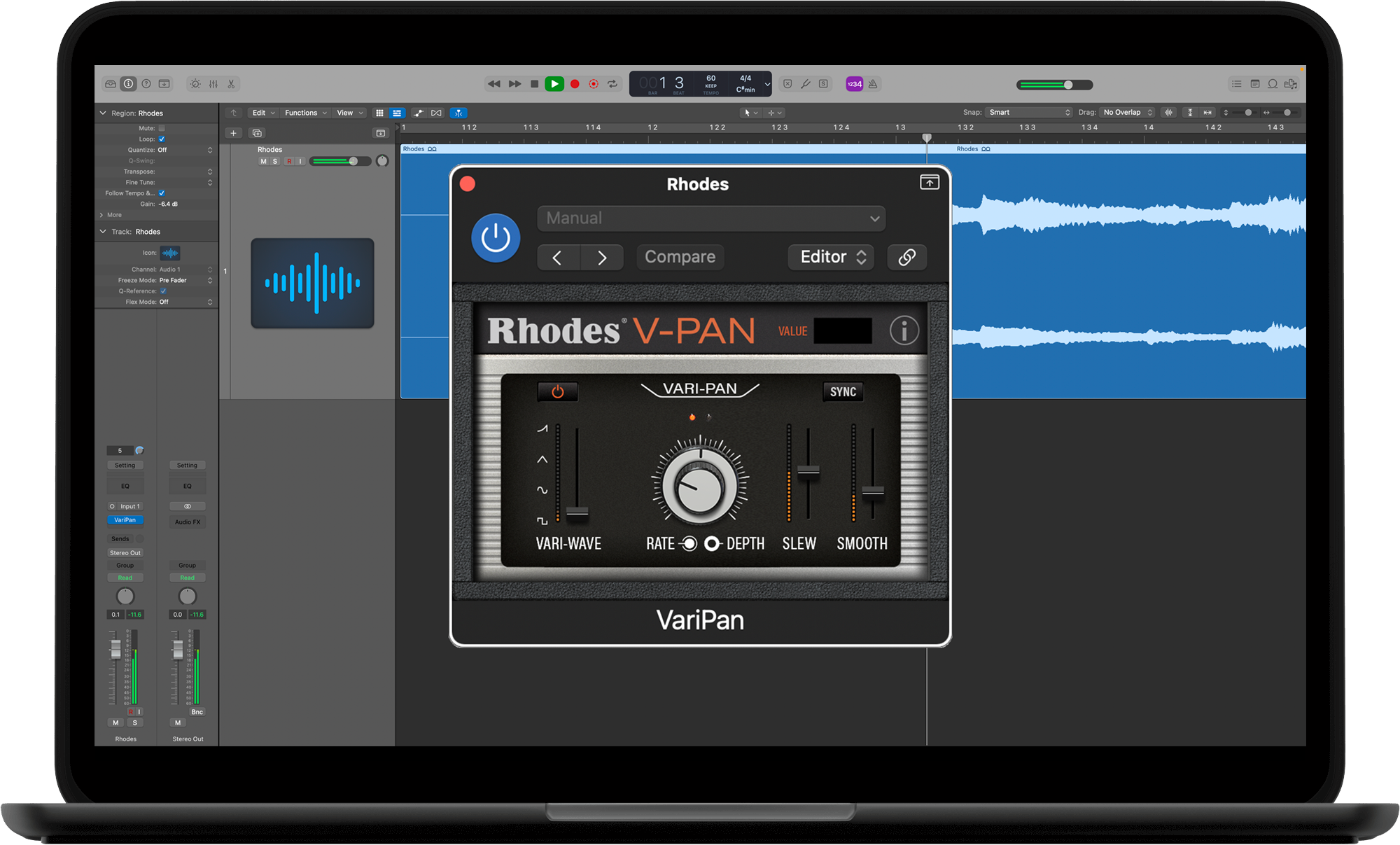This screenshot has width=1400, height=845.
Task: Expand the More disclosure triangle
Action: (102, 215)
